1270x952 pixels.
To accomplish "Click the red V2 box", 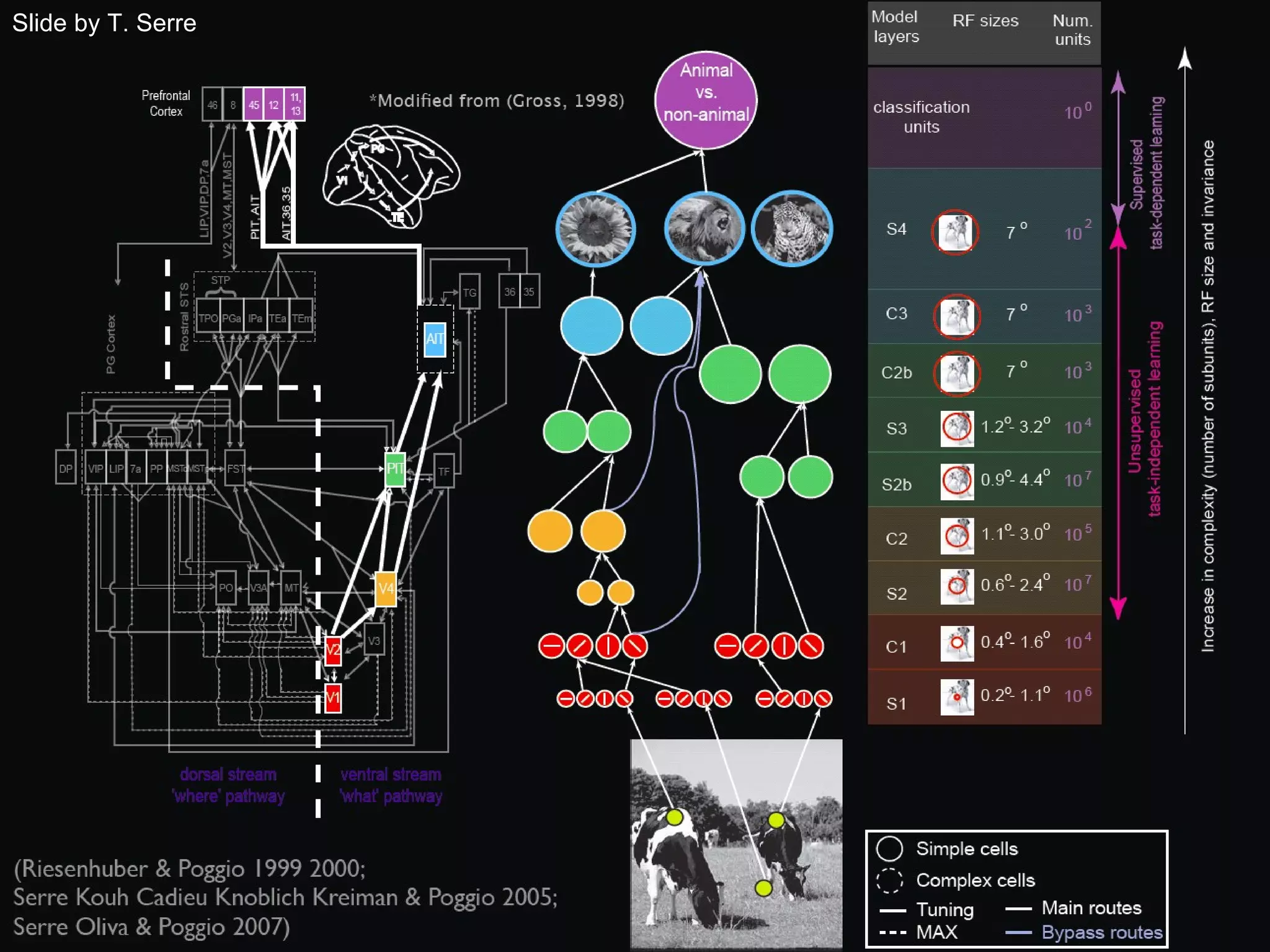I will 333,650.
